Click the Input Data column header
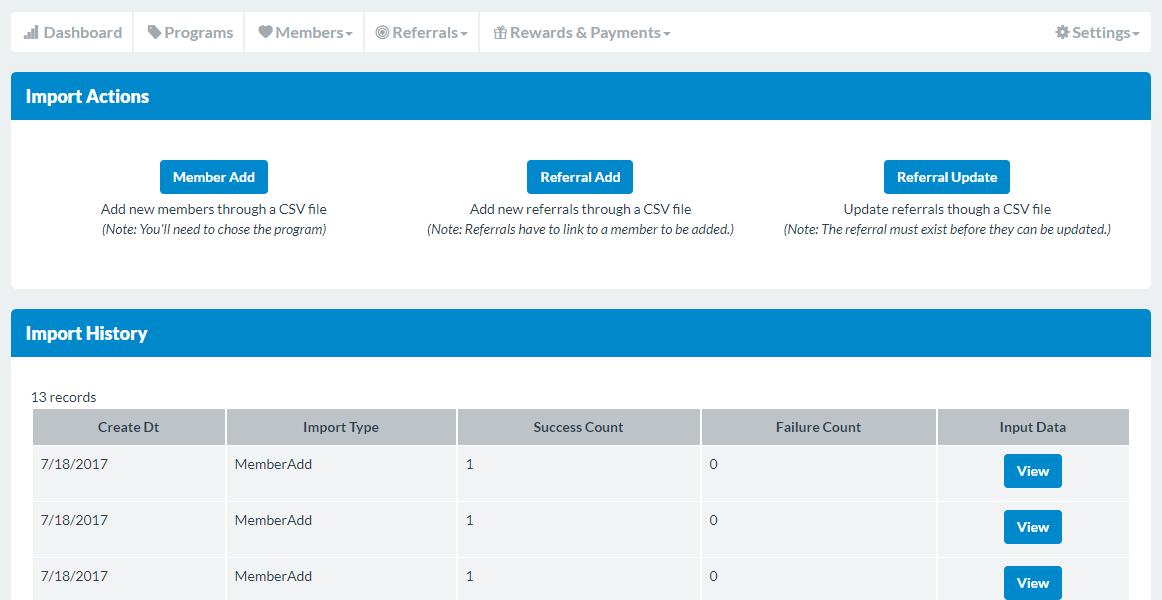 coord(1033,427)
